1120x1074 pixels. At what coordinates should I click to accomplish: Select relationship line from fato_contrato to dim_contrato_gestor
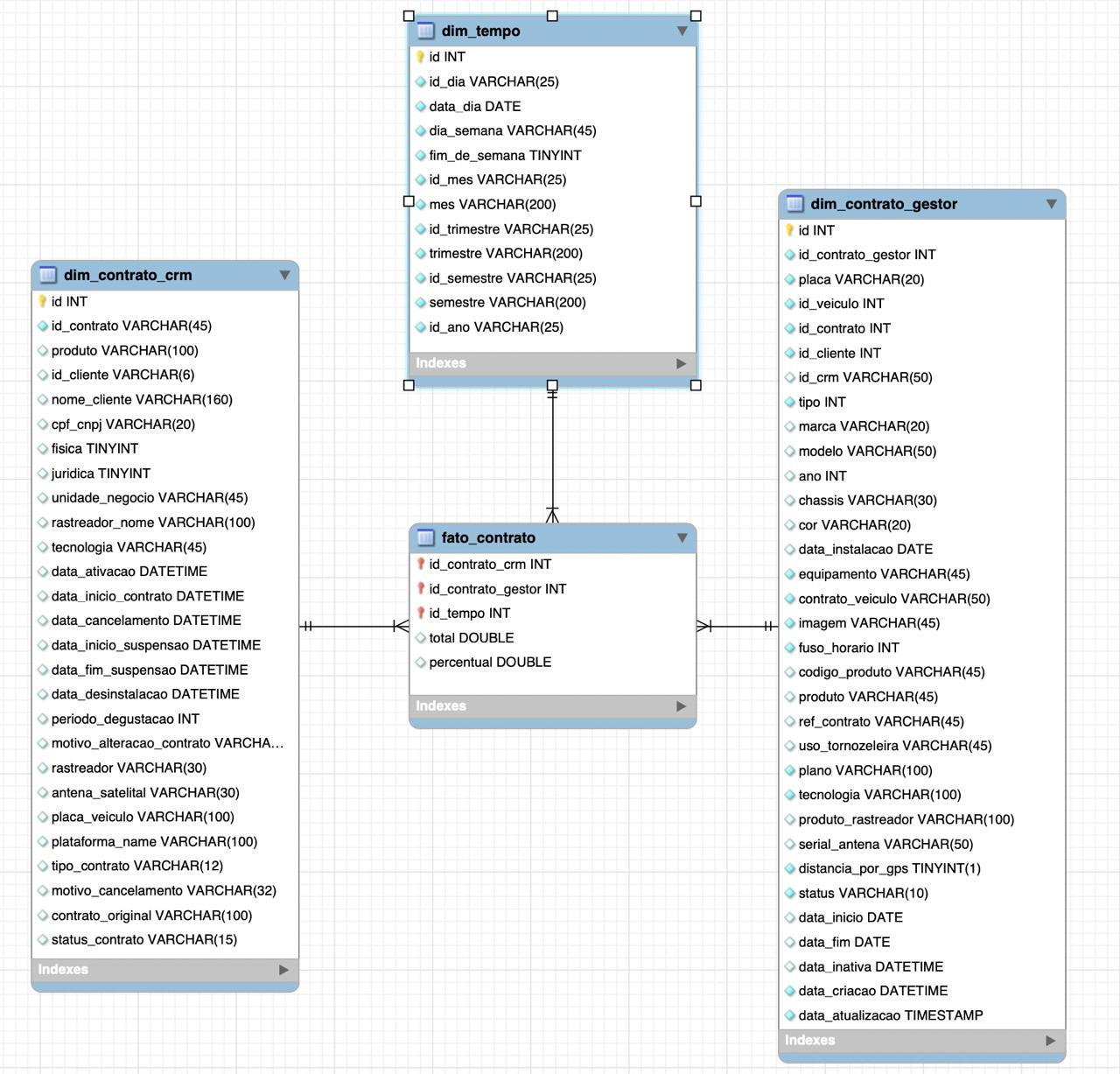[738, 627]
